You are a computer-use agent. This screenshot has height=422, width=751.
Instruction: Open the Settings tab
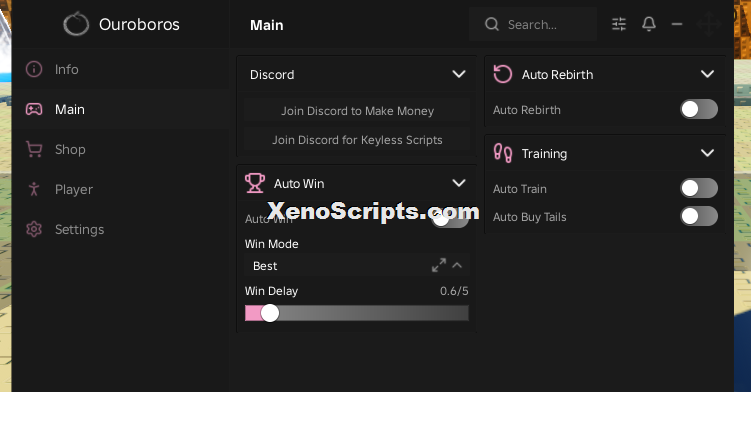point(121,229)
